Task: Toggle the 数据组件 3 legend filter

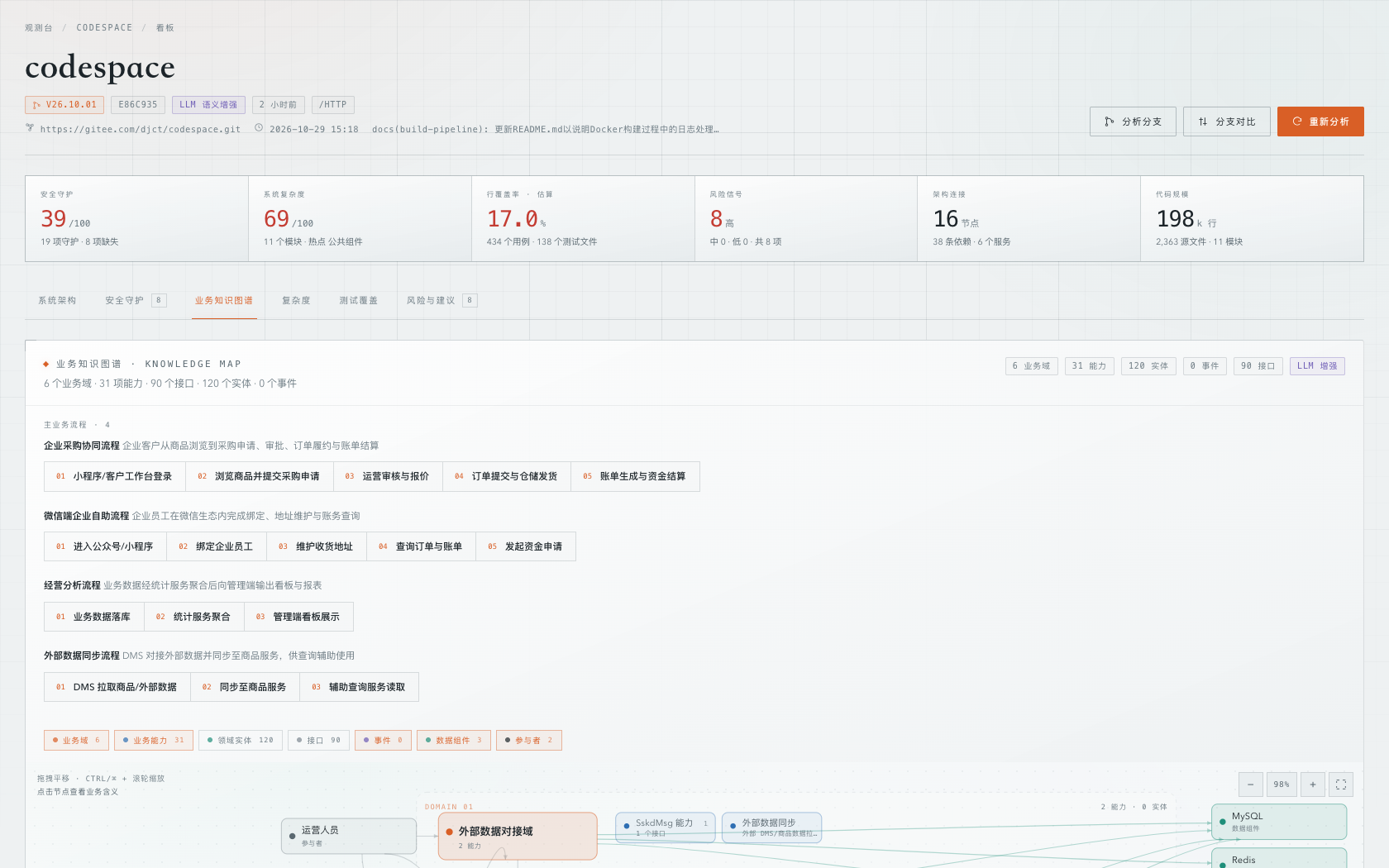Action: (454, 741)
